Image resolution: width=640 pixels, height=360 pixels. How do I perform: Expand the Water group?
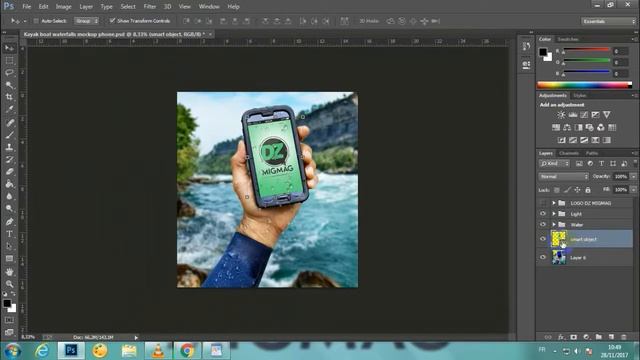(554, 224)
